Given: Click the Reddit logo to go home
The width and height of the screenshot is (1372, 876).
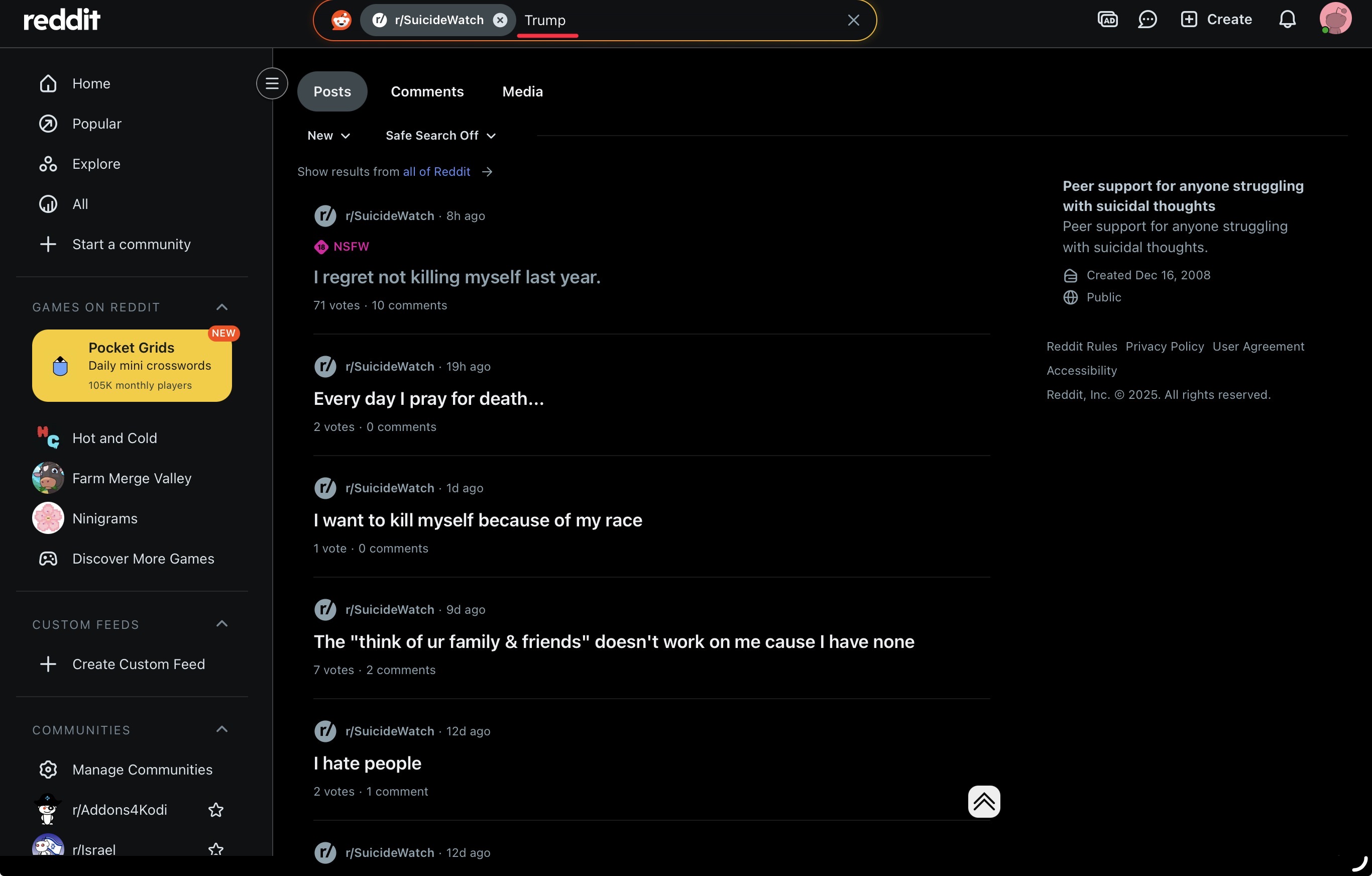Looking at the screenshot, I should 62,20.
